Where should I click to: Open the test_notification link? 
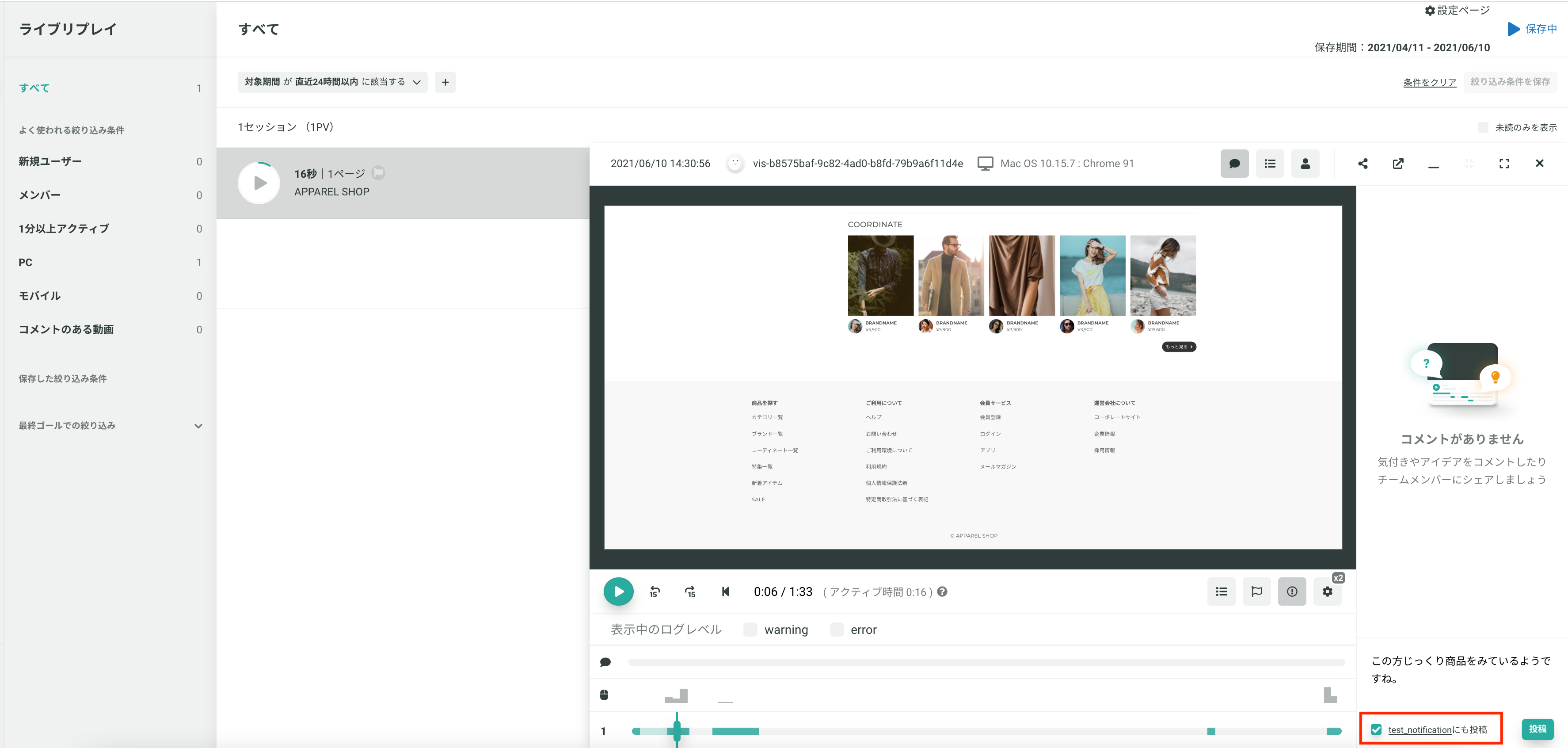click(x=1420, y=730)
